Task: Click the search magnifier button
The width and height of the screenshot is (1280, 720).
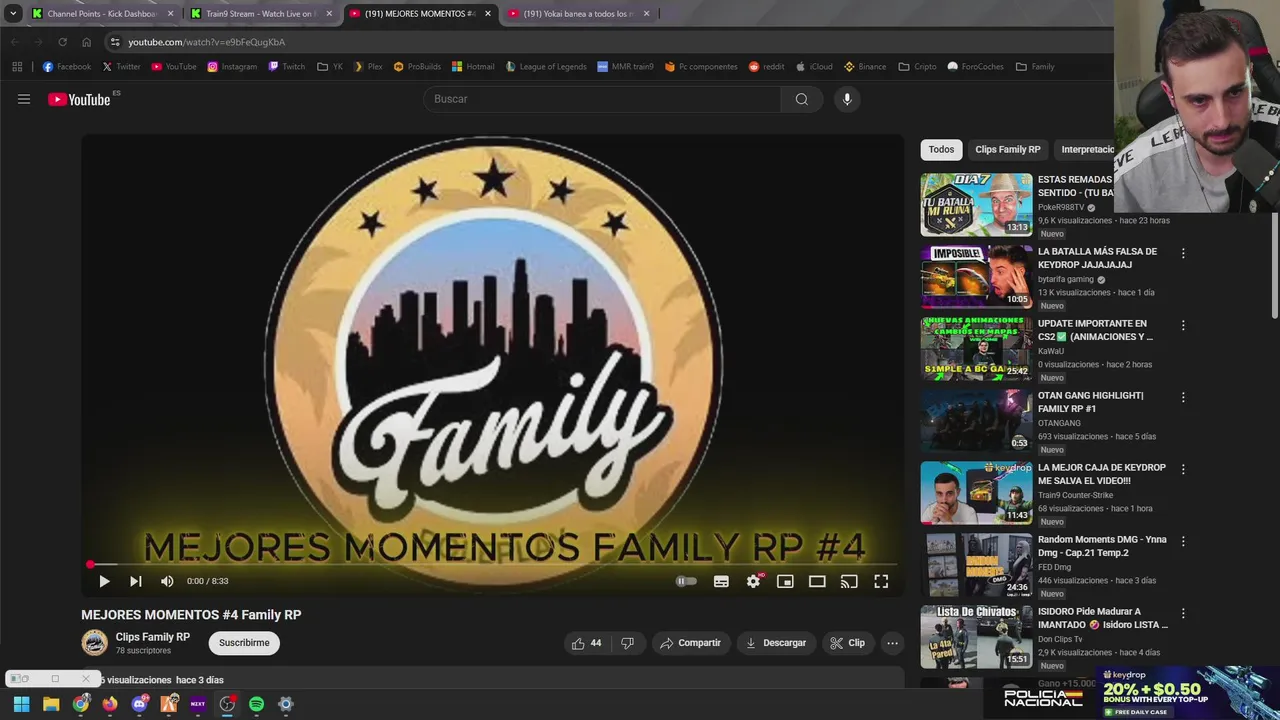Action: pos(801,99)
